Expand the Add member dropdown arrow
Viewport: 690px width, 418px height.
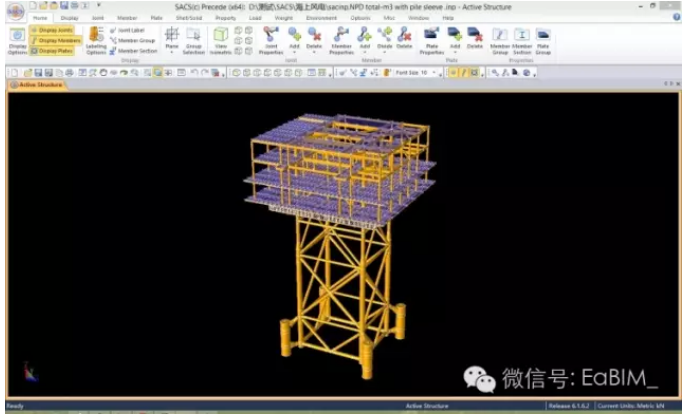coord(365,52)
